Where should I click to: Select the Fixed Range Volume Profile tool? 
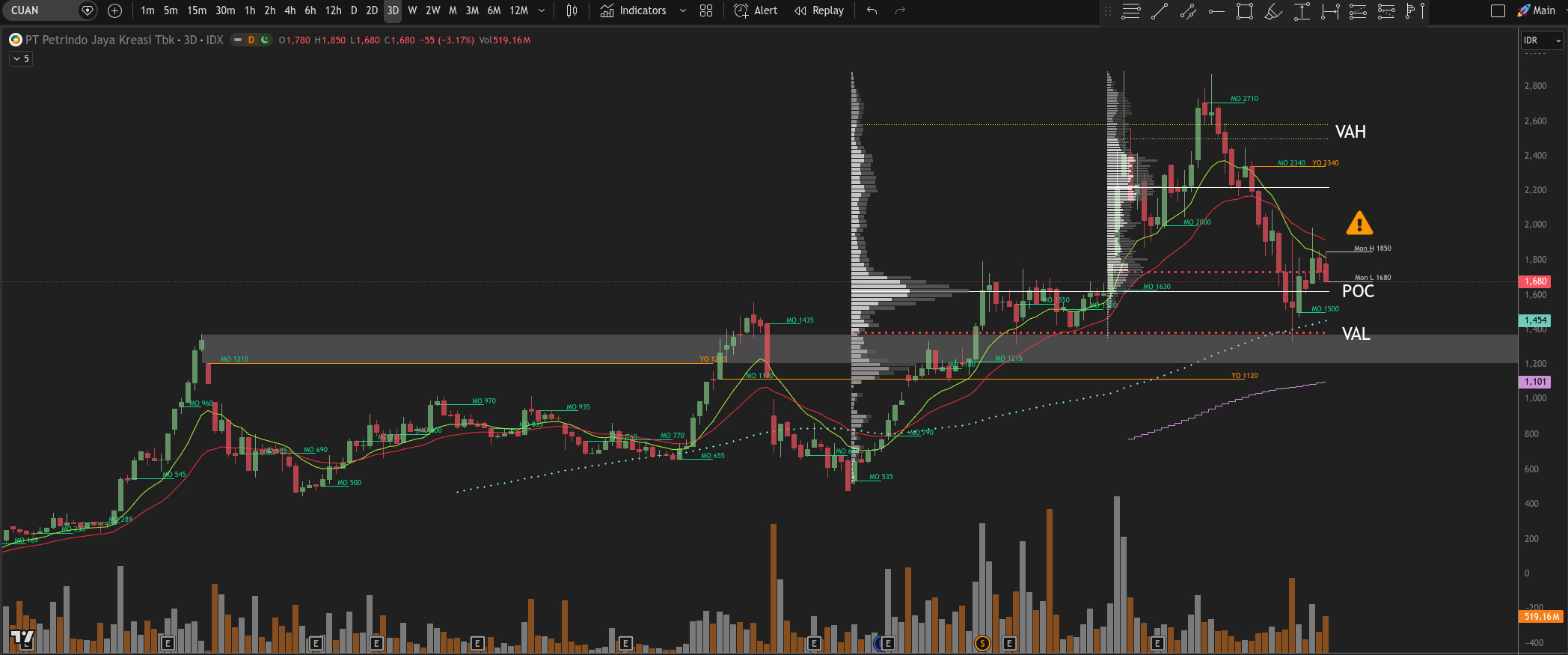click(1412, 11)
